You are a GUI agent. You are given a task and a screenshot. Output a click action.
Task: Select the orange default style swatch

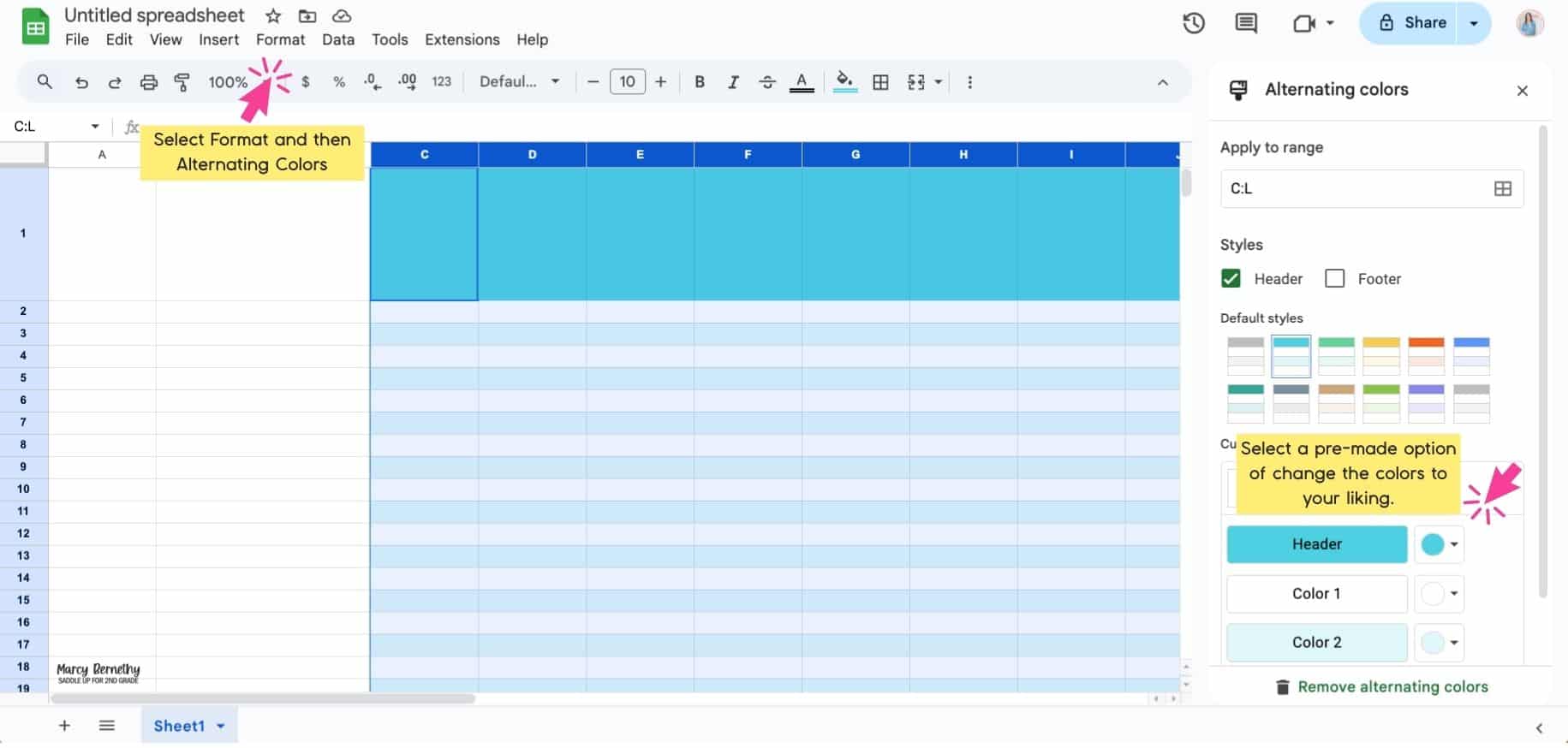coord(1426,356)
